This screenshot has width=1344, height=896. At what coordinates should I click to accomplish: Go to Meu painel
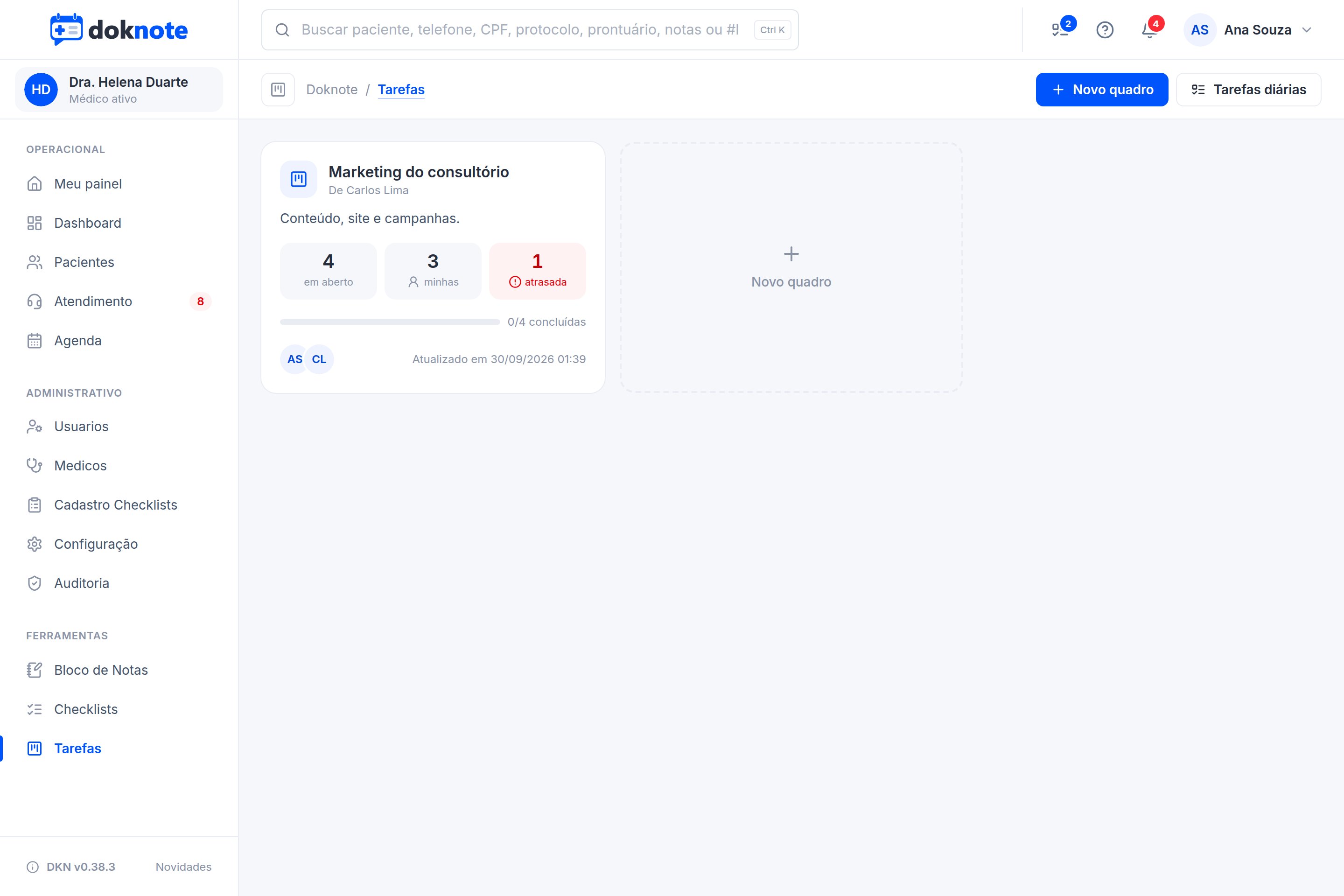119,184
